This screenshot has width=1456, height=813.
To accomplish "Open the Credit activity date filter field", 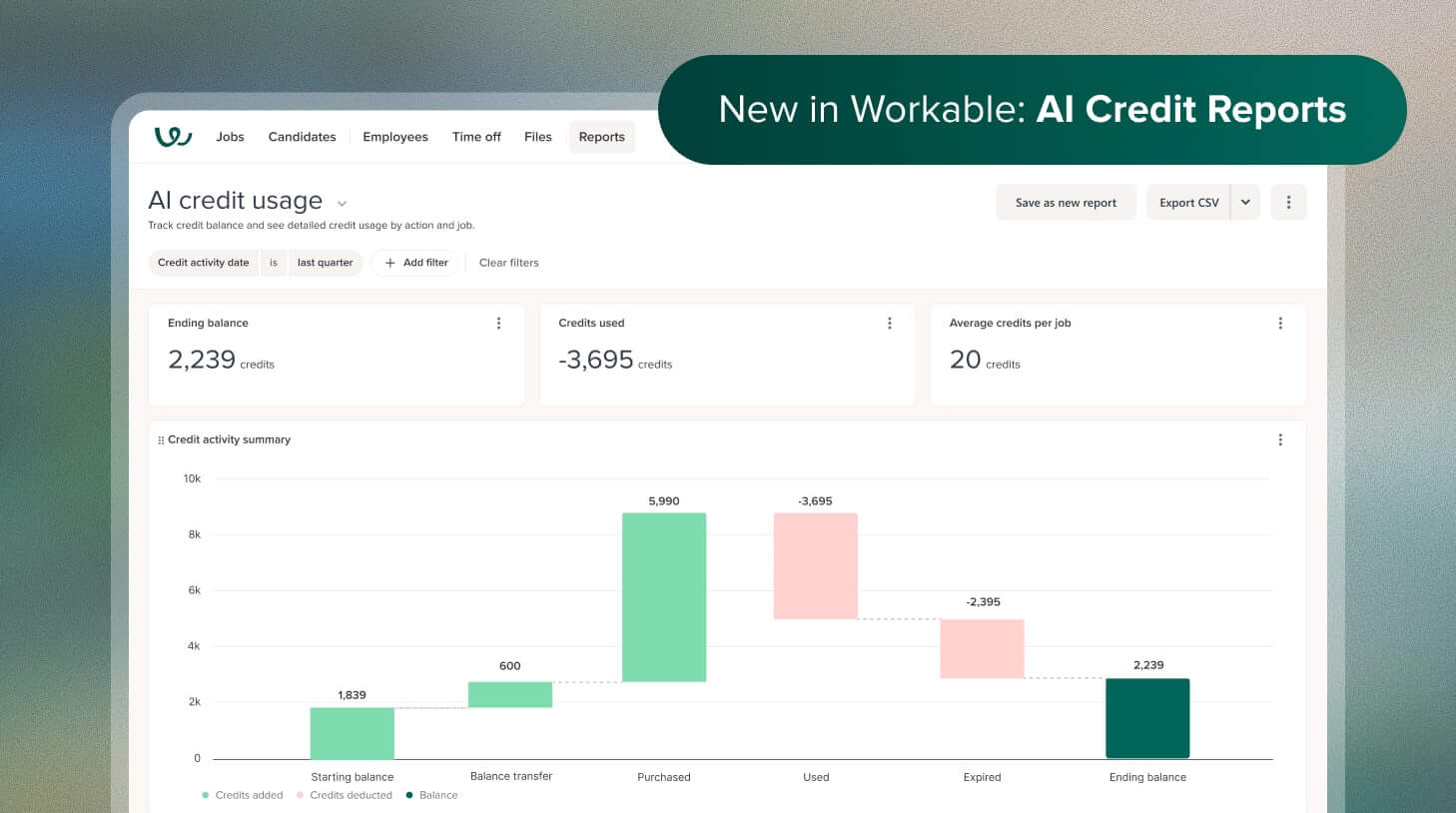I will [x=204, y=263].
